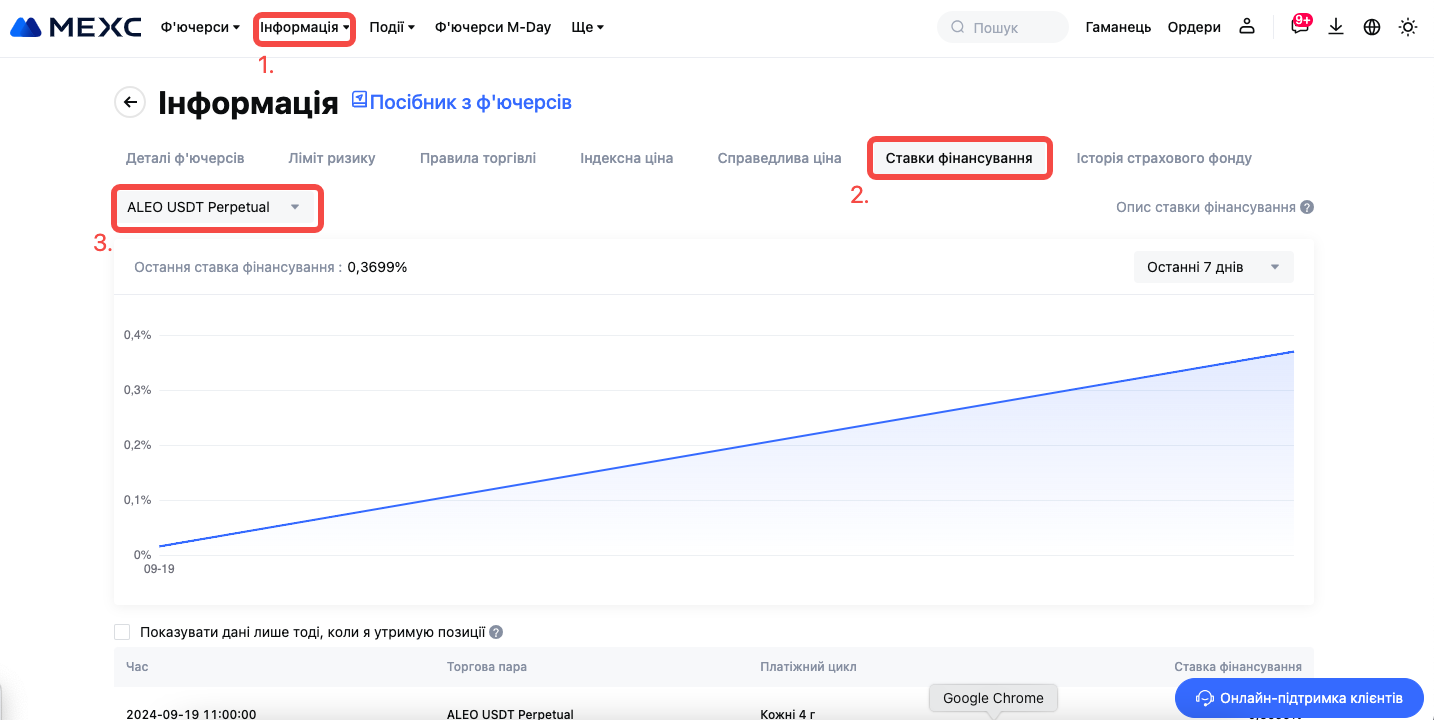Click help icon beside Опис ставки фінансування
Image resolution: width=1434 pixels, height=720 pixels.
click(x=1307, y=208)
